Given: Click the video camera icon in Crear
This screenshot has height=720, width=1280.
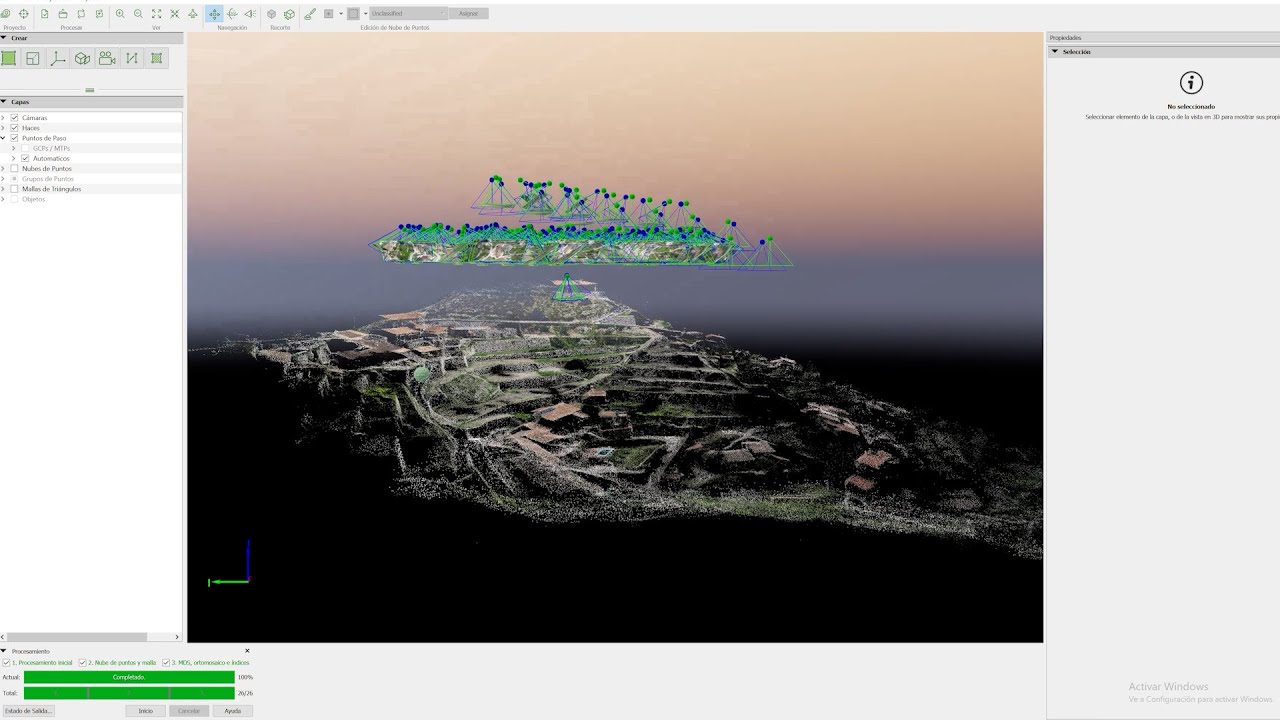Looking at the screenshot, I should pos(107,59).
